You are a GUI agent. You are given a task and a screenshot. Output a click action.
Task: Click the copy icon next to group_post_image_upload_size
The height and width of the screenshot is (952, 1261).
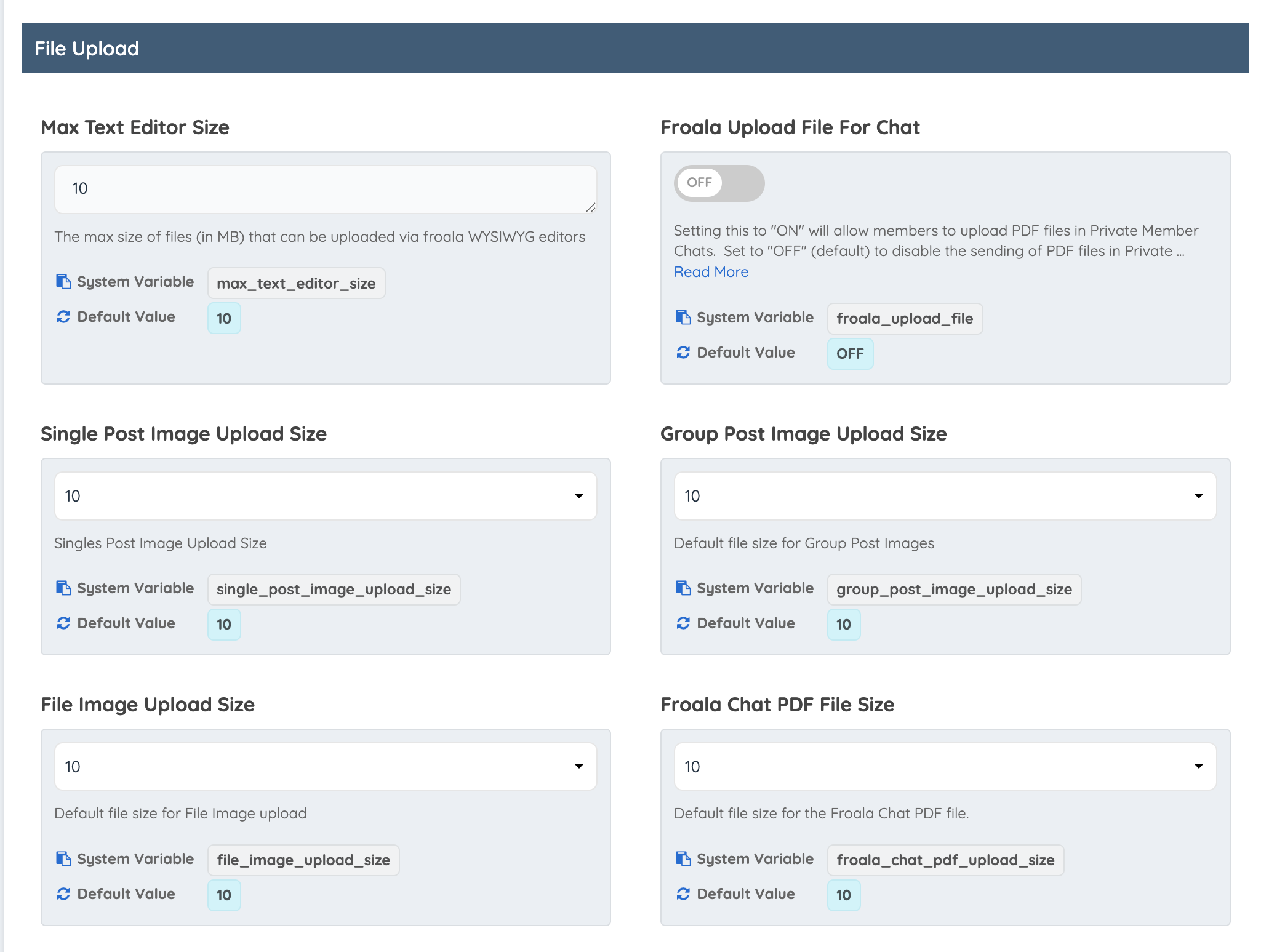[683, 588]
